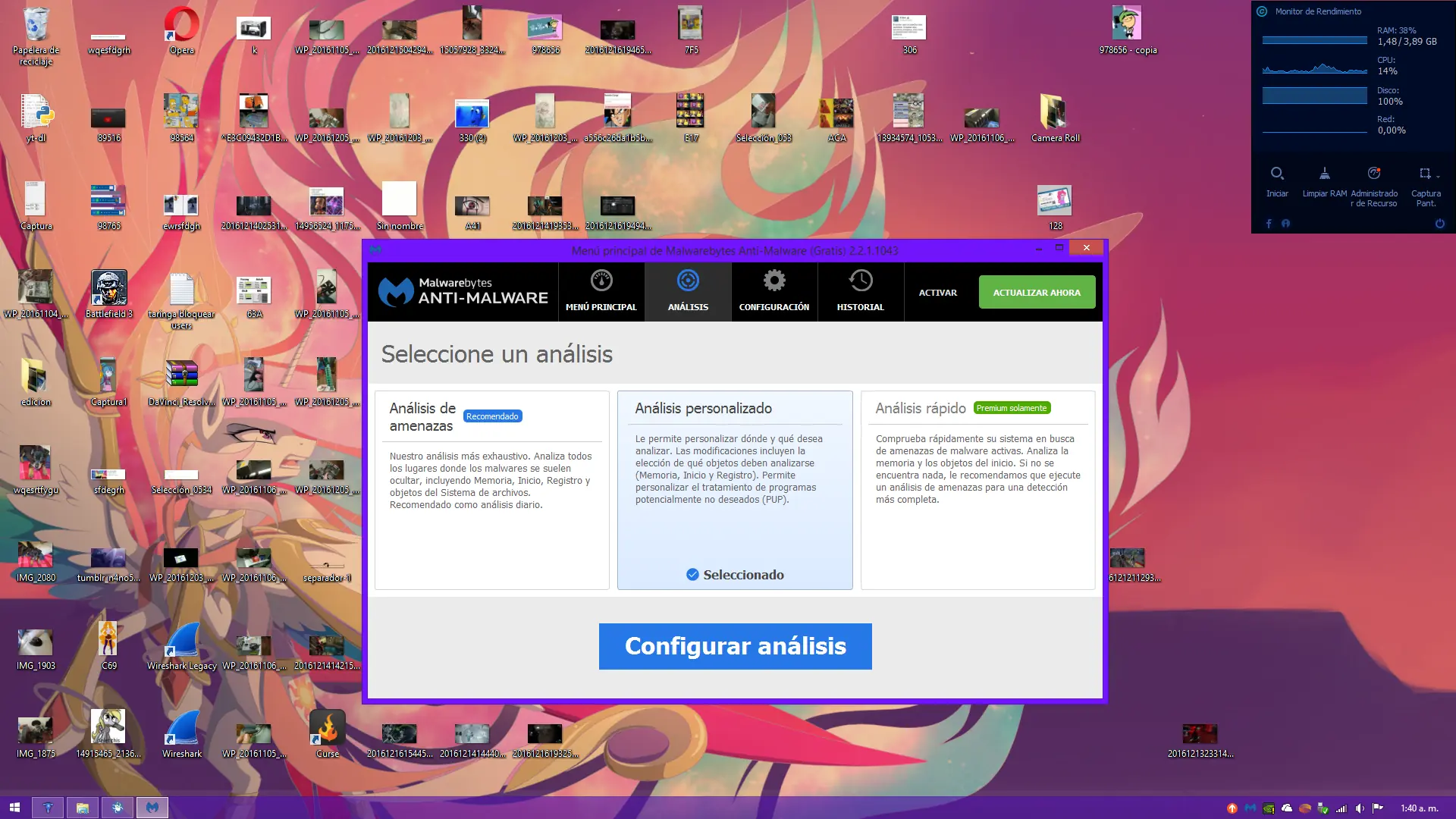
Task: Click the Facebook icon in Monitor widget
Action: pos(1269,224)
